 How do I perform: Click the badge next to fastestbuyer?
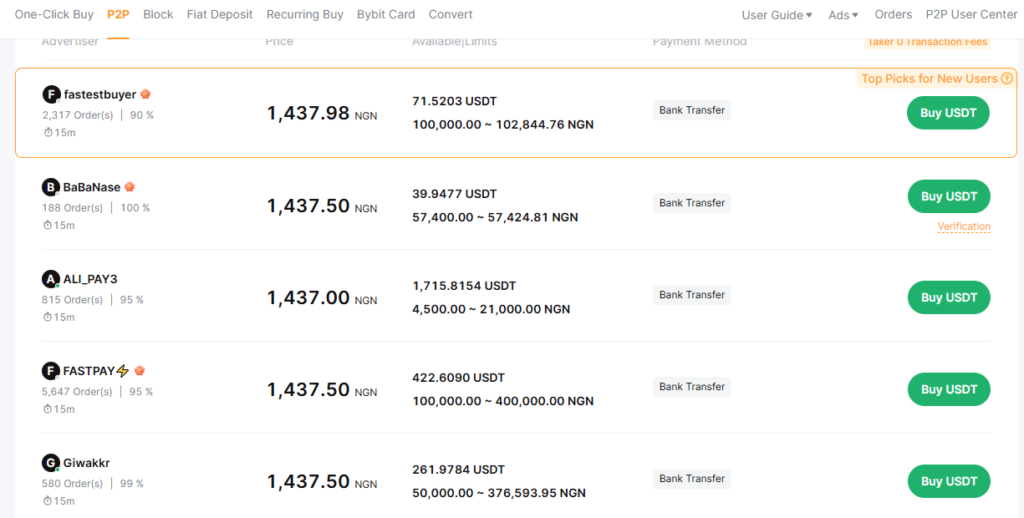click(145, 95)
